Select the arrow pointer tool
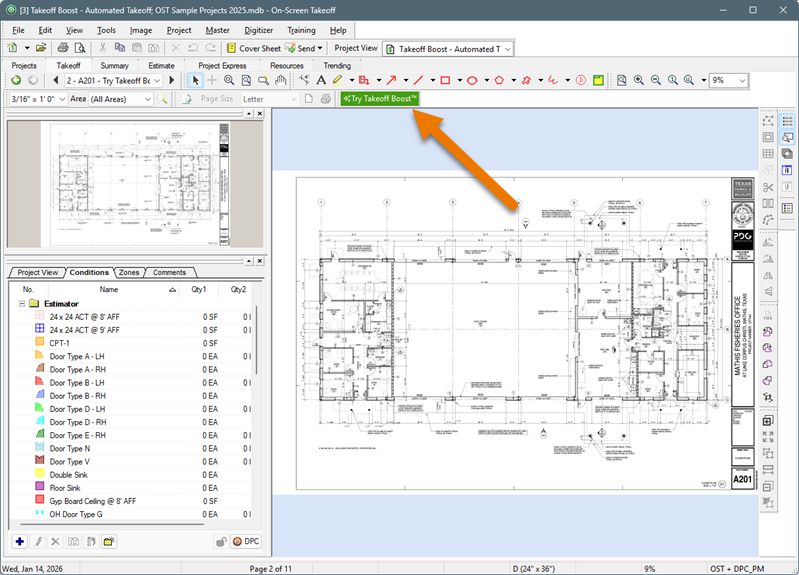The height and width of the screenshot is (575, 799). [x=196, y=80]
